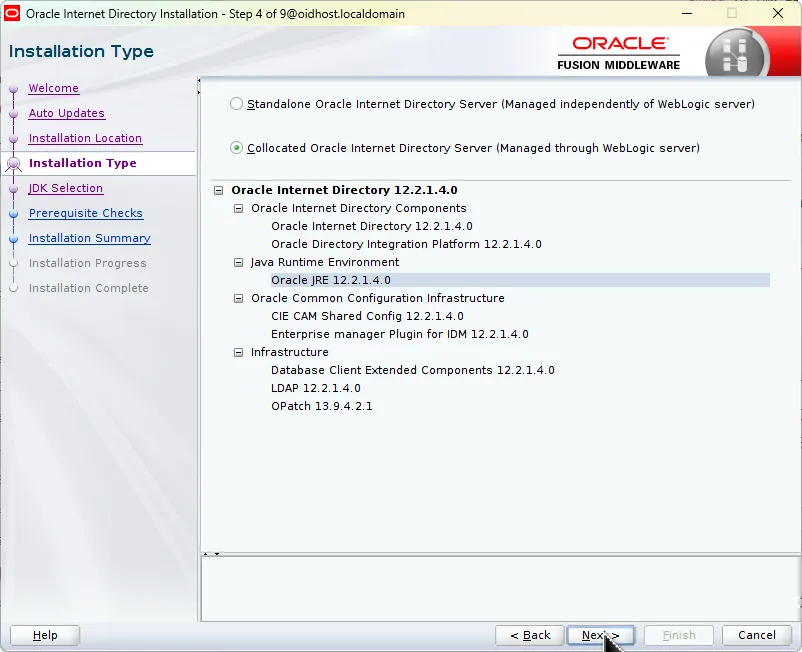
Task: Select the Oracle JRE 12.2.1.4.0 row
Action: click(520, 280)
